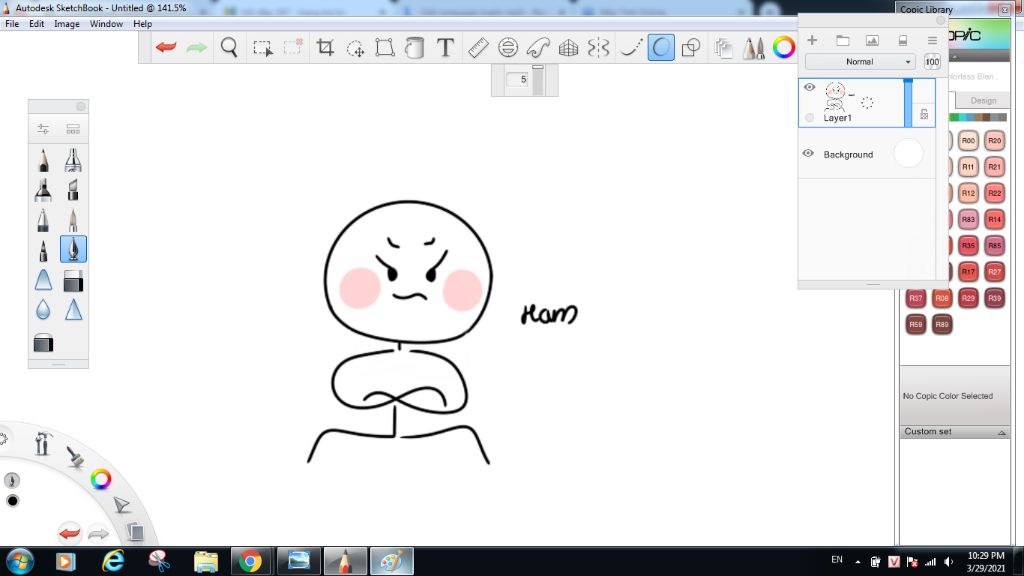Image resolution: width=1024 pixels, height=576 pixels.
Task: Open the Perspective Guides tool
Action: point(568,48)
